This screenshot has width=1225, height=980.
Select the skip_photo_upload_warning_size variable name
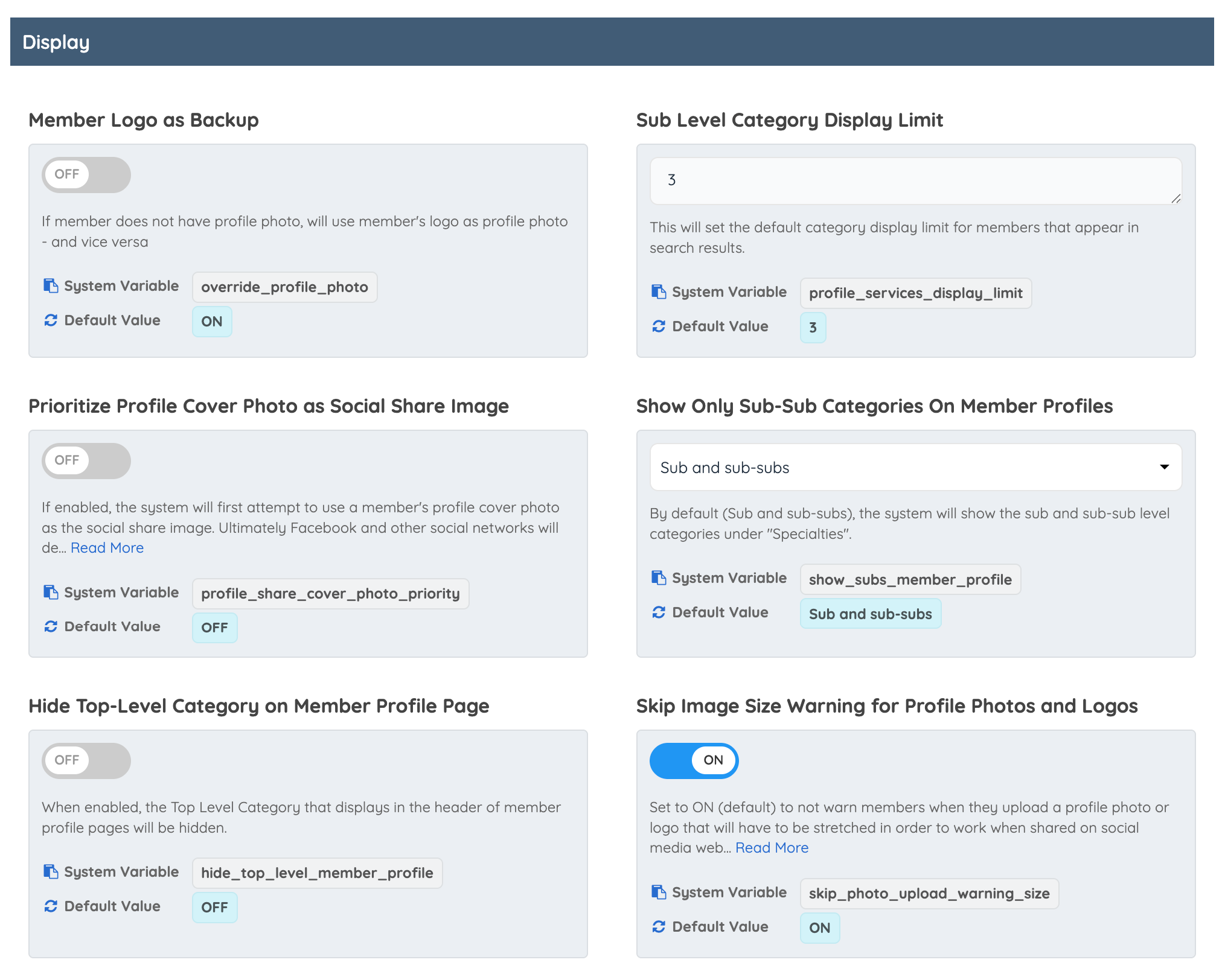click(929, 894)
